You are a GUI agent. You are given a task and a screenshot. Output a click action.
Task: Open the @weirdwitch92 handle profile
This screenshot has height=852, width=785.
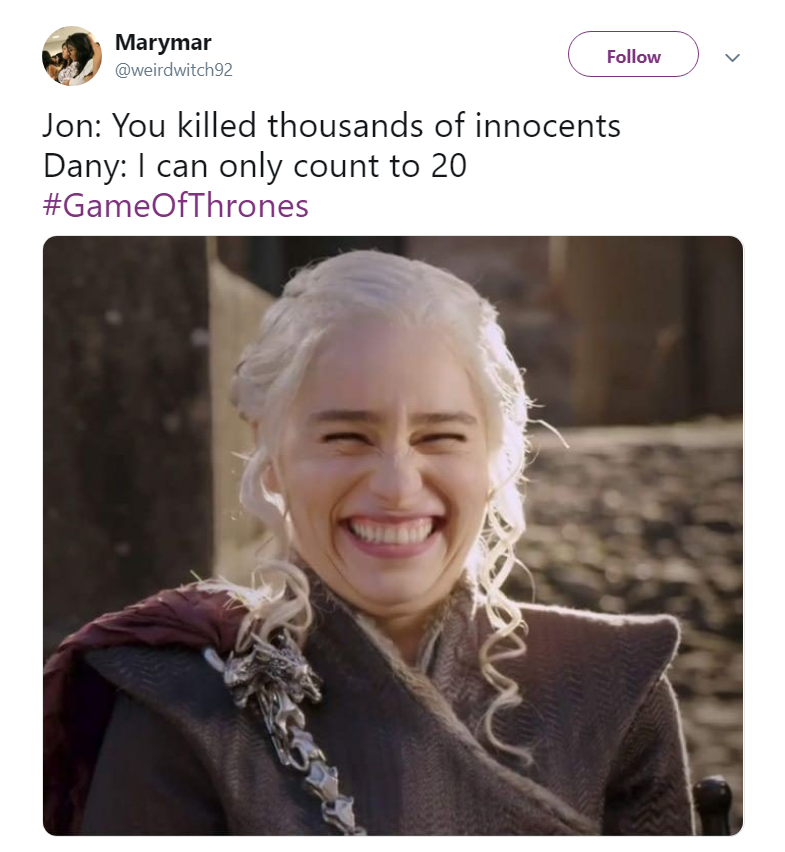coord(173,70)
